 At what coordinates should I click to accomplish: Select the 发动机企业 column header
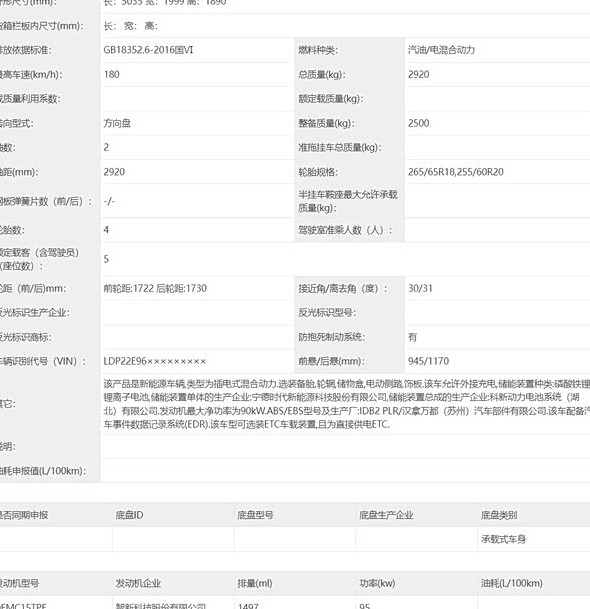[x=138, y=583]
